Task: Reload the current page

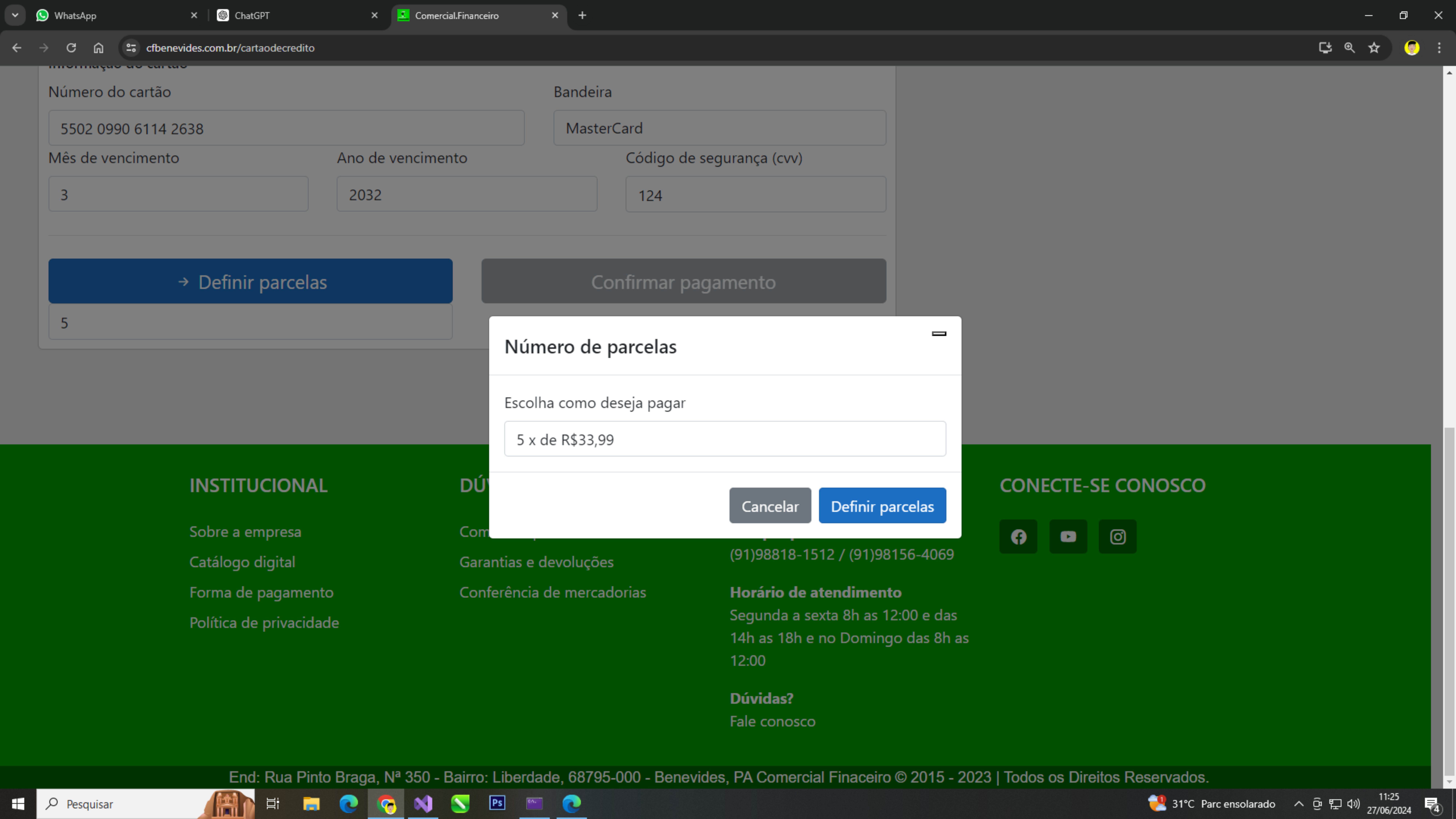Action: pos(71,48)
